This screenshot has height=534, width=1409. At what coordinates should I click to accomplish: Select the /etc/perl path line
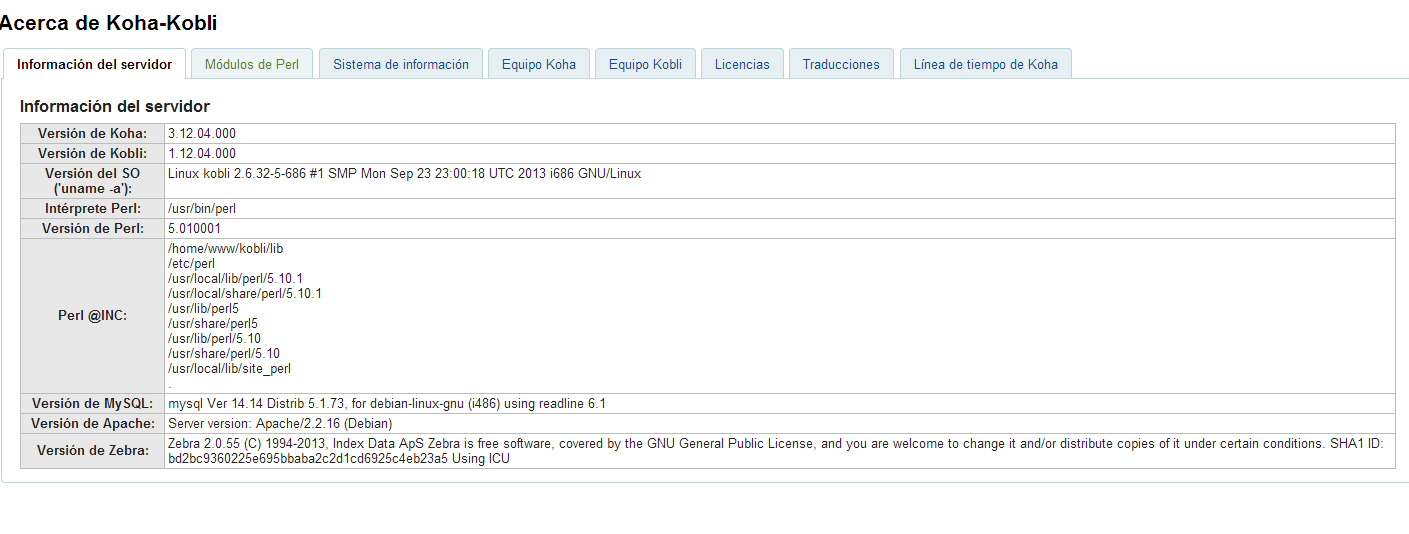click(191, 263)
